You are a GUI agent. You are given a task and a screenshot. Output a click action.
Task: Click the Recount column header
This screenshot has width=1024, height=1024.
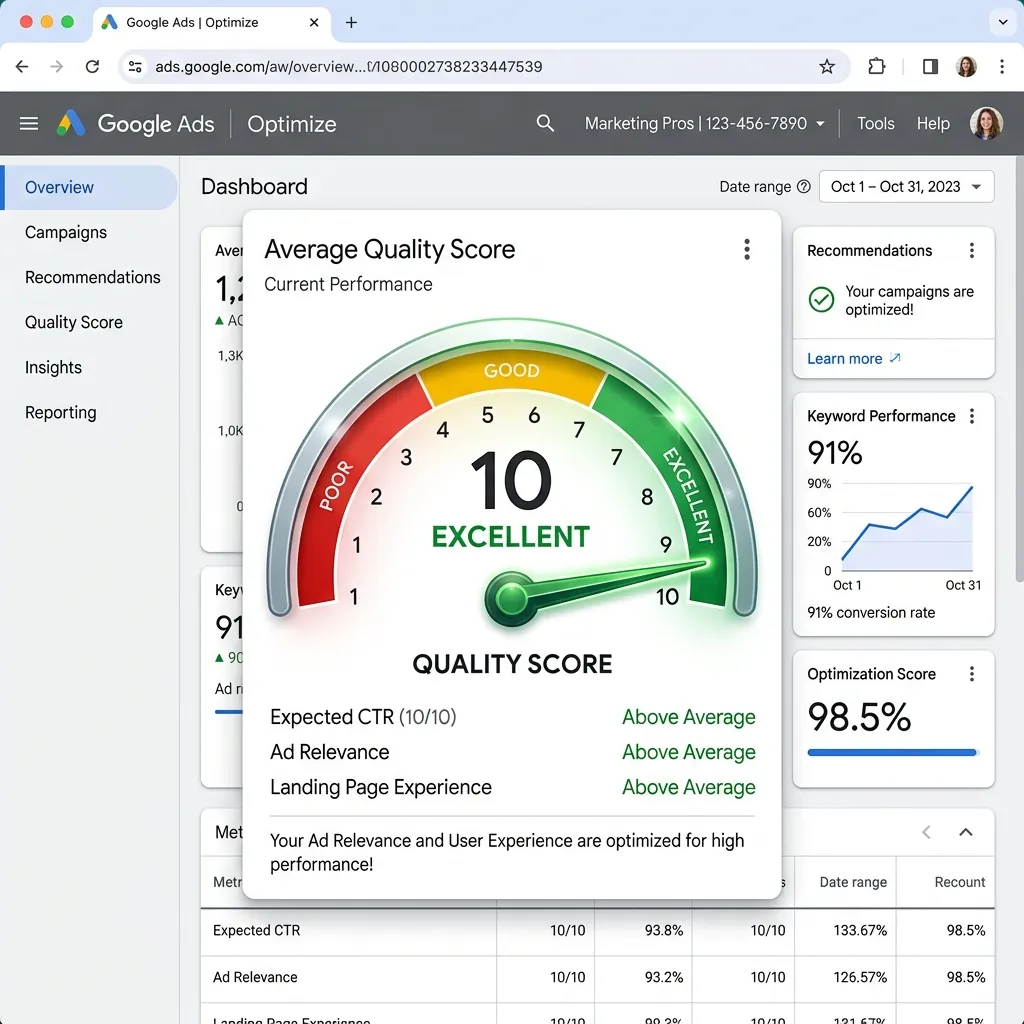point(959,882)
